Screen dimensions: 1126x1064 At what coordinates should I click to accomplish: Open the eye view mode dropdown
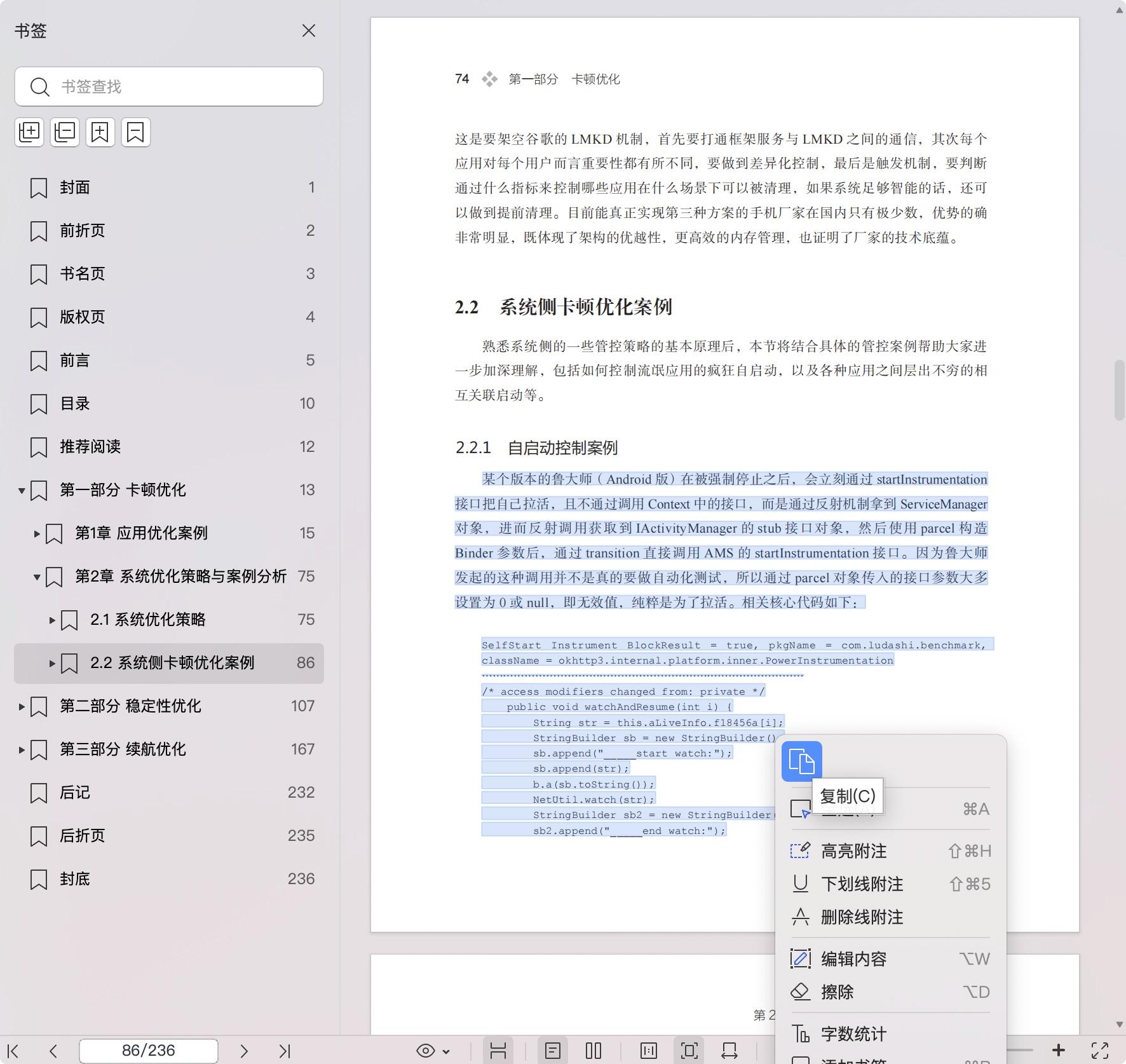pos(433,1051)
